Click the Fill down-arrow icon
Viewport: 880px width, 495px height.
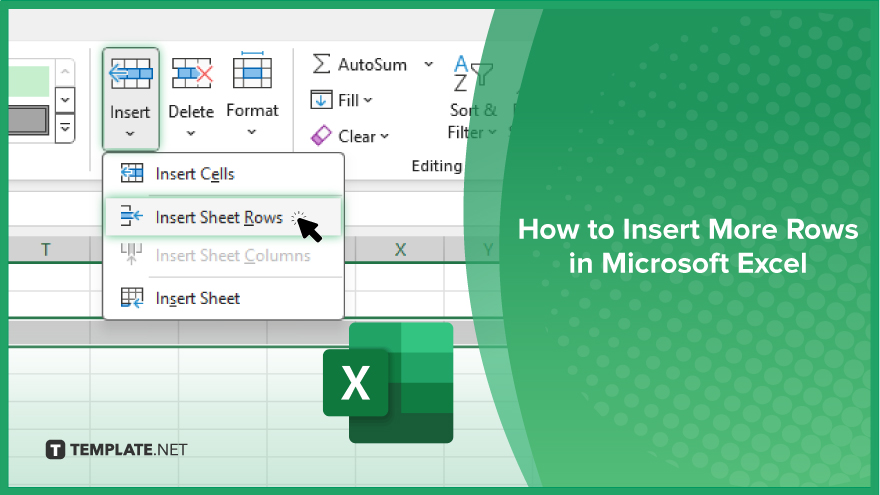(x=321, y=100)
